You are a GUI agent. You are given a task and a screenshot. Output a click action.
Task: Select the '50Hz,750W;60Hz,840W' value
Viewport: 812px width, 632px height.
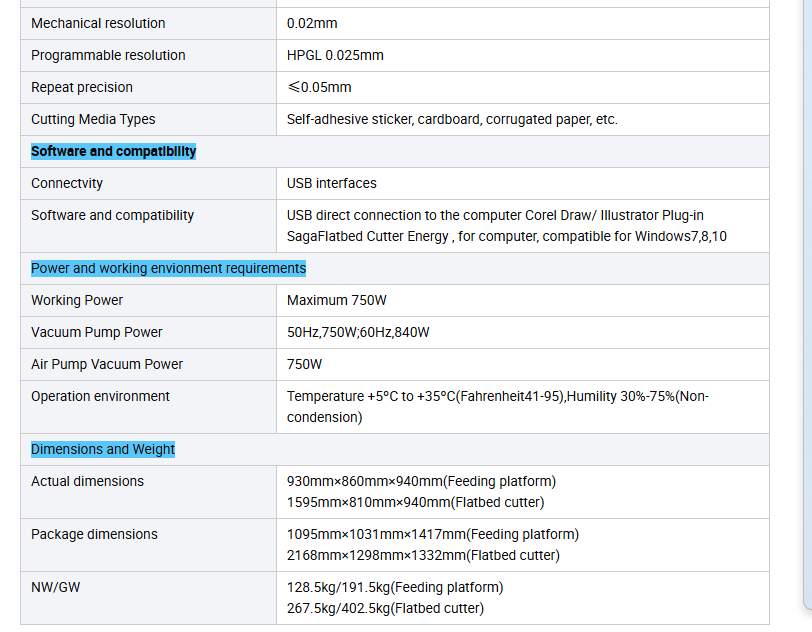[x=358, y=332]
